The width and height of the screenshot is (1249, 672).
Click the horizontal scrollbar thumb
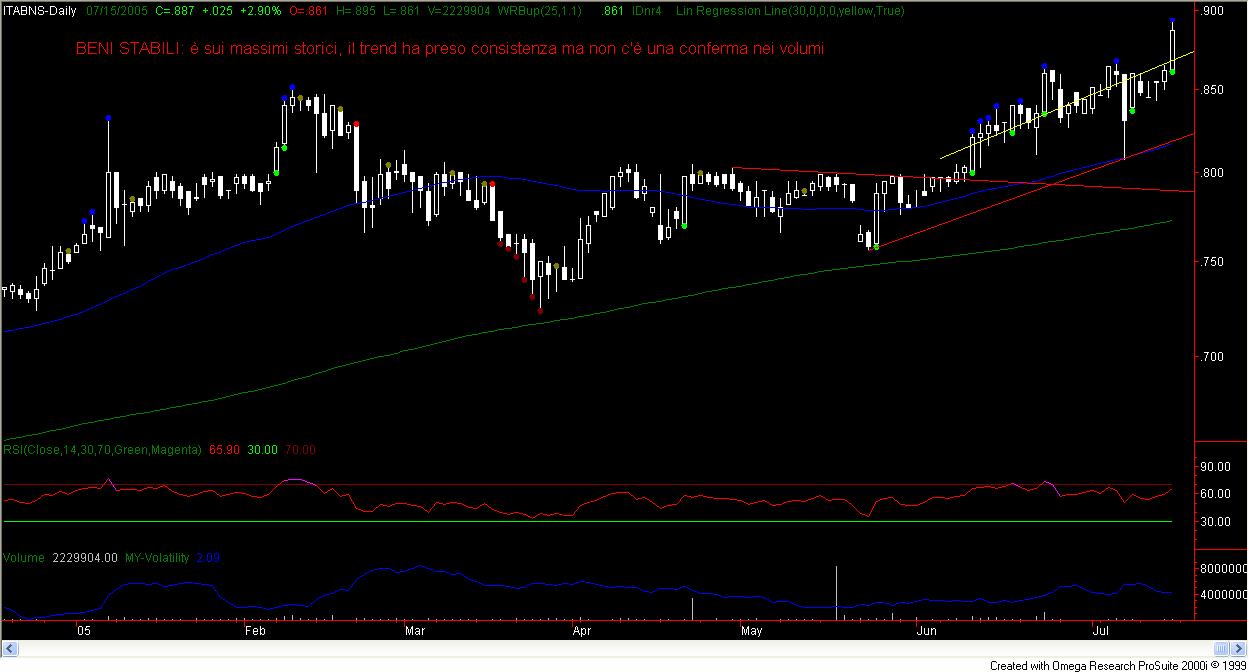tap(1220, 647)
